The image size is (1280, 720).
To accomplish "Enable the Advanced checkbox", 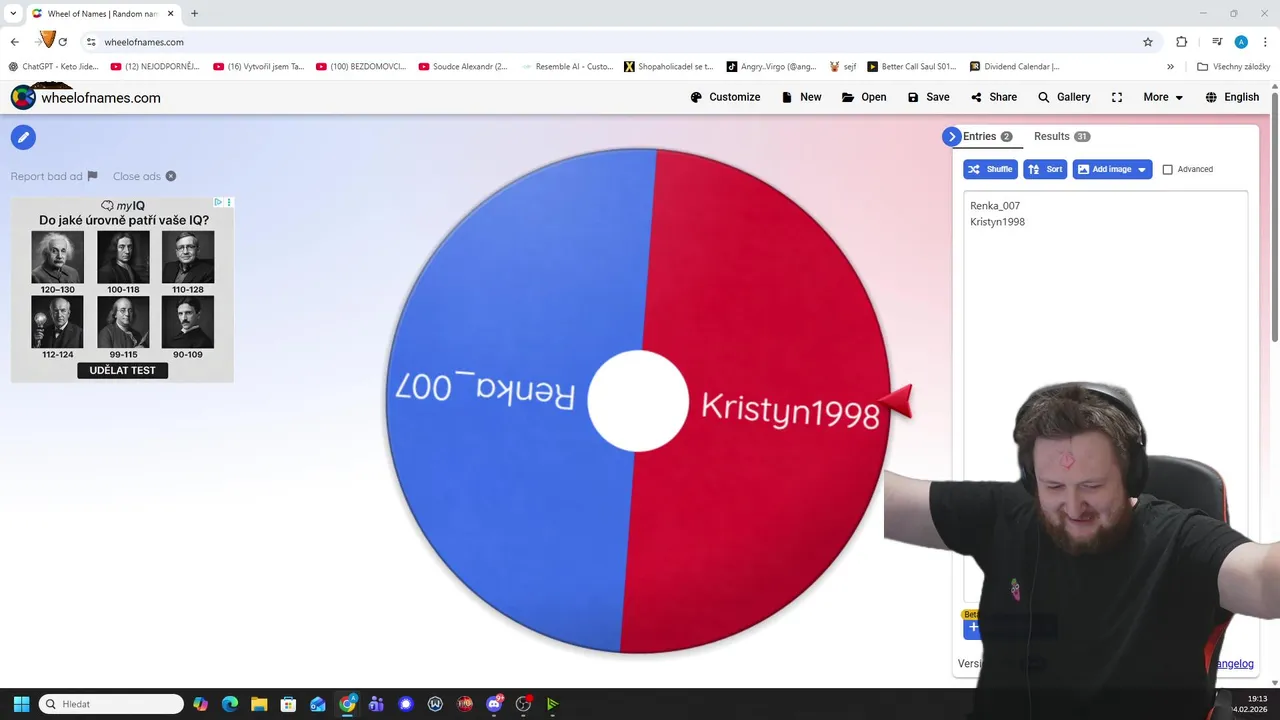I will [x=1167, y=170].
